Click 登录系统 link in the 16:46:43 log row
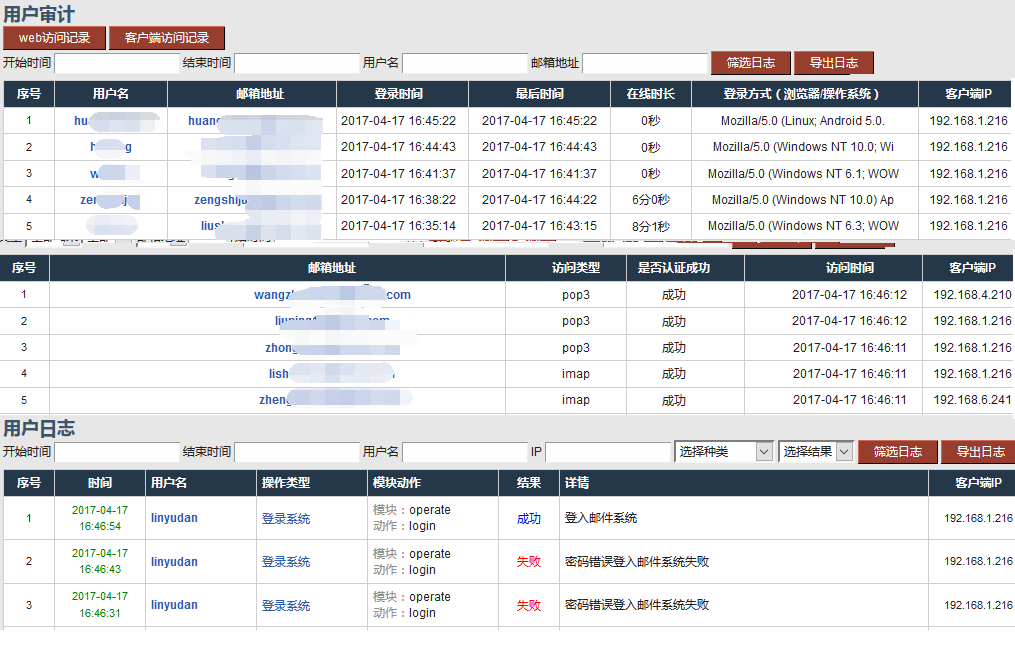This screenshot has width=1015, height=649. tap(286, 562)
